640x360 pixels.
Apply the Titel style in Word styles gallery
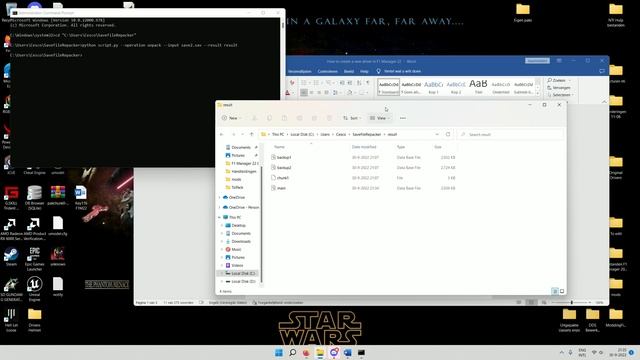tap(478, 87)
